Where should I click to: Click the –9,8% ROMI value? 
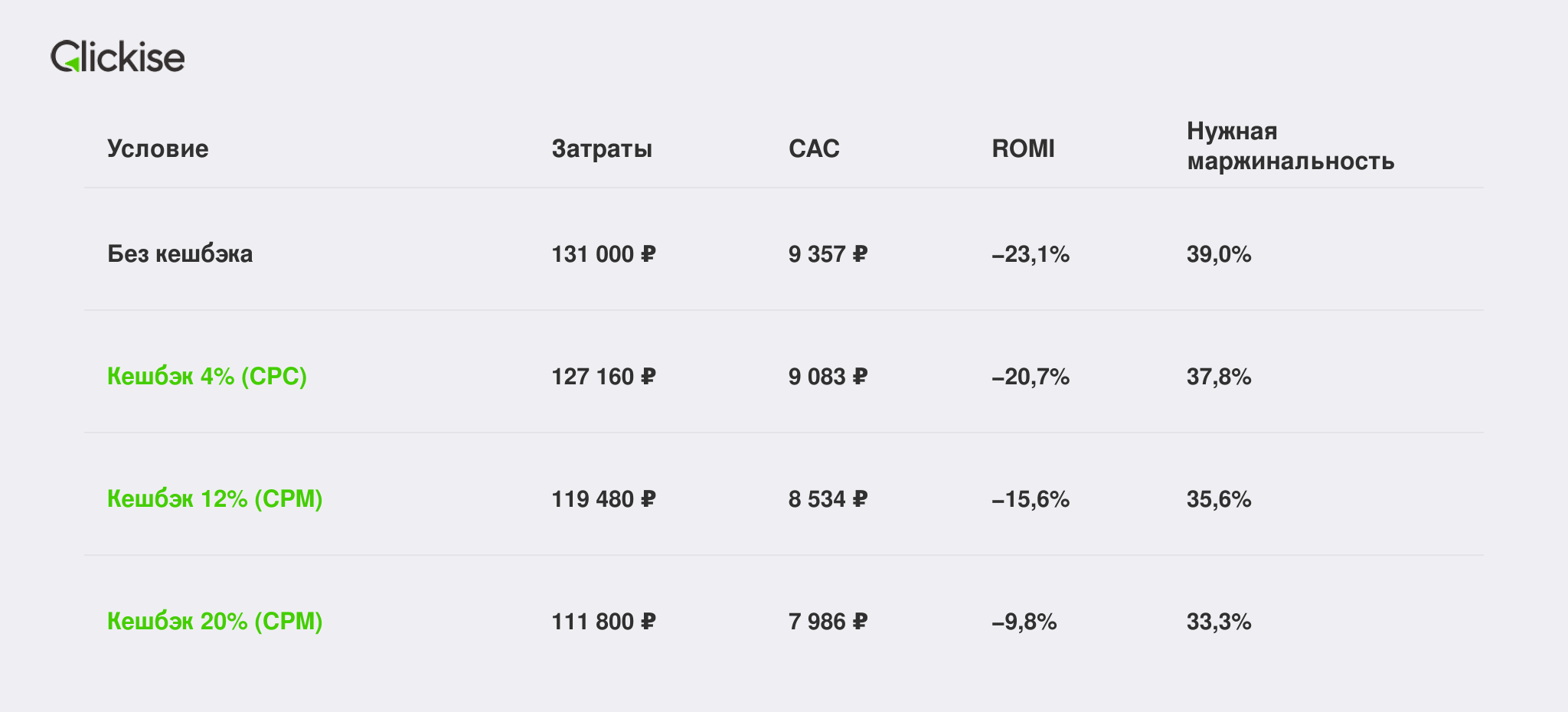(1024, 622)
